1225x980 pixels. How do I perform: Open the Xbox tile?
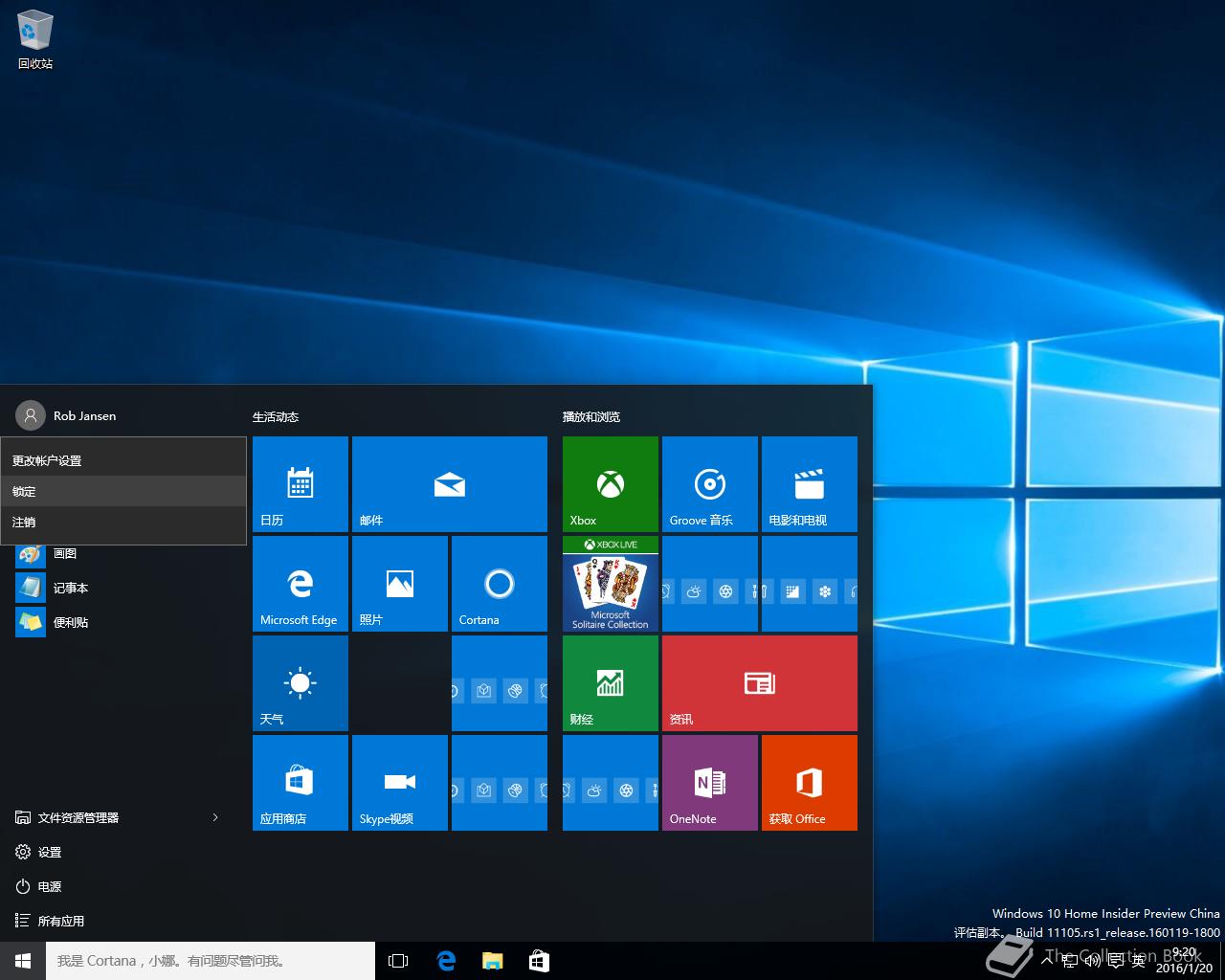tap(611, 484)
